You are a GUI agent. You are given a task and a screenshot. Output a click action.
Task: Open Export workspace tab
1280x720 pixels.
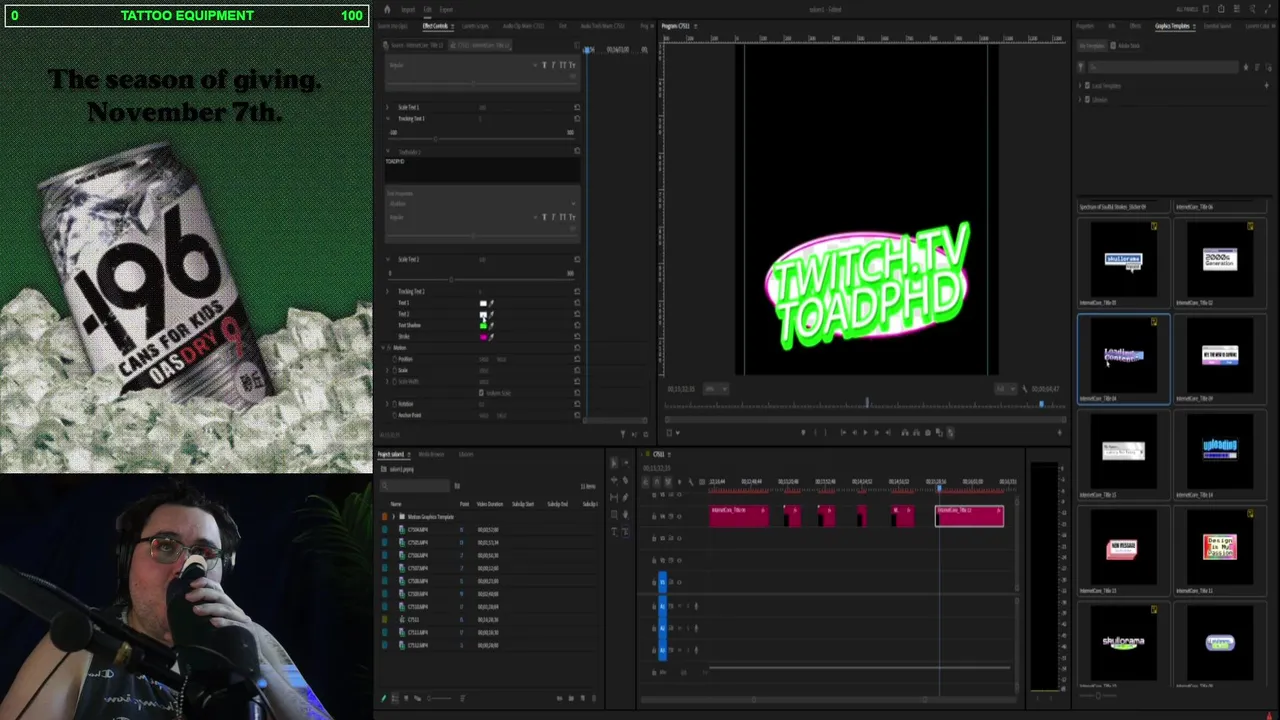446,10
